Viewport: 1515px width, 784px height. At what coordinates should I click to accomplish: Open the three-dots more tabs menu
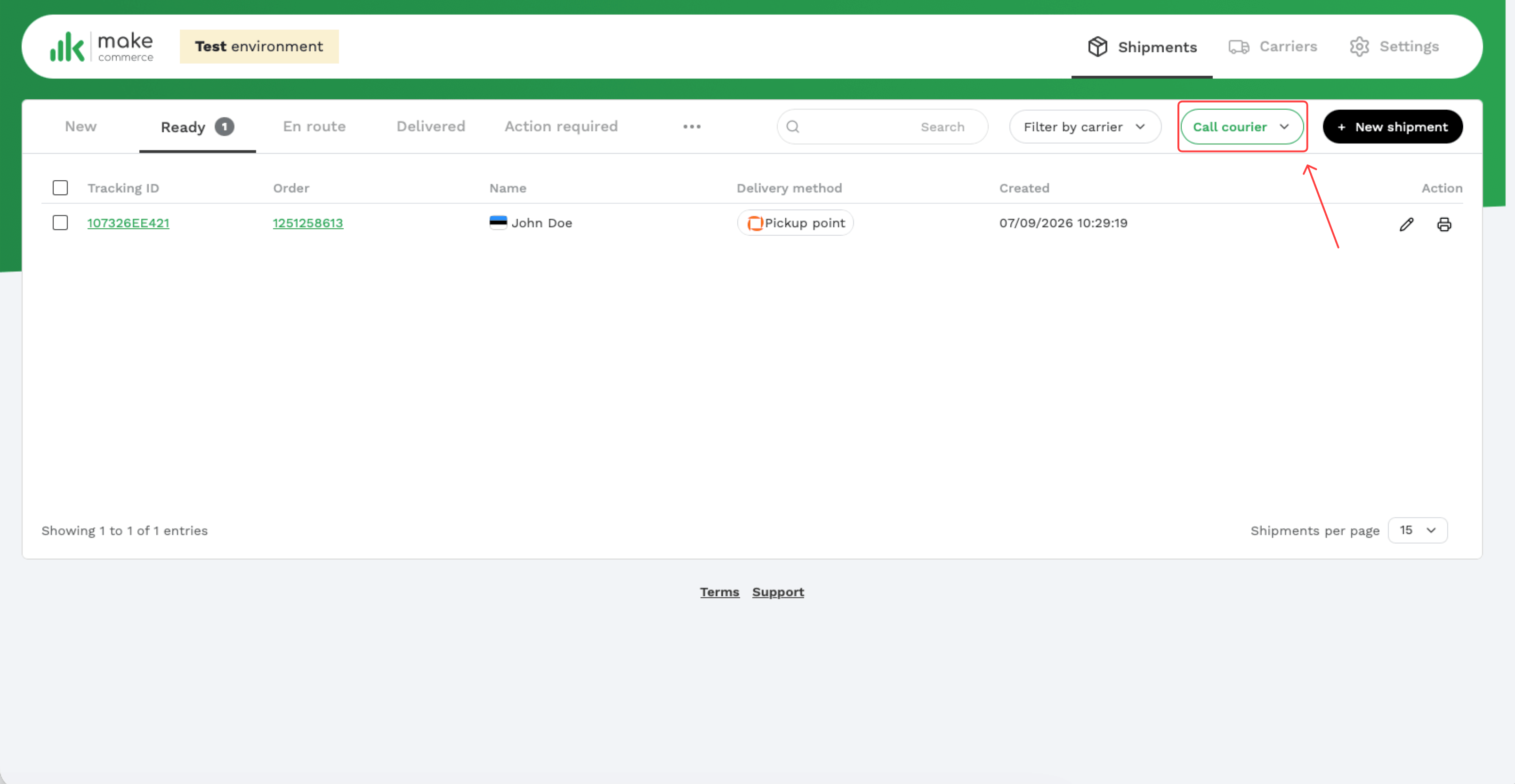click(692, 127)
